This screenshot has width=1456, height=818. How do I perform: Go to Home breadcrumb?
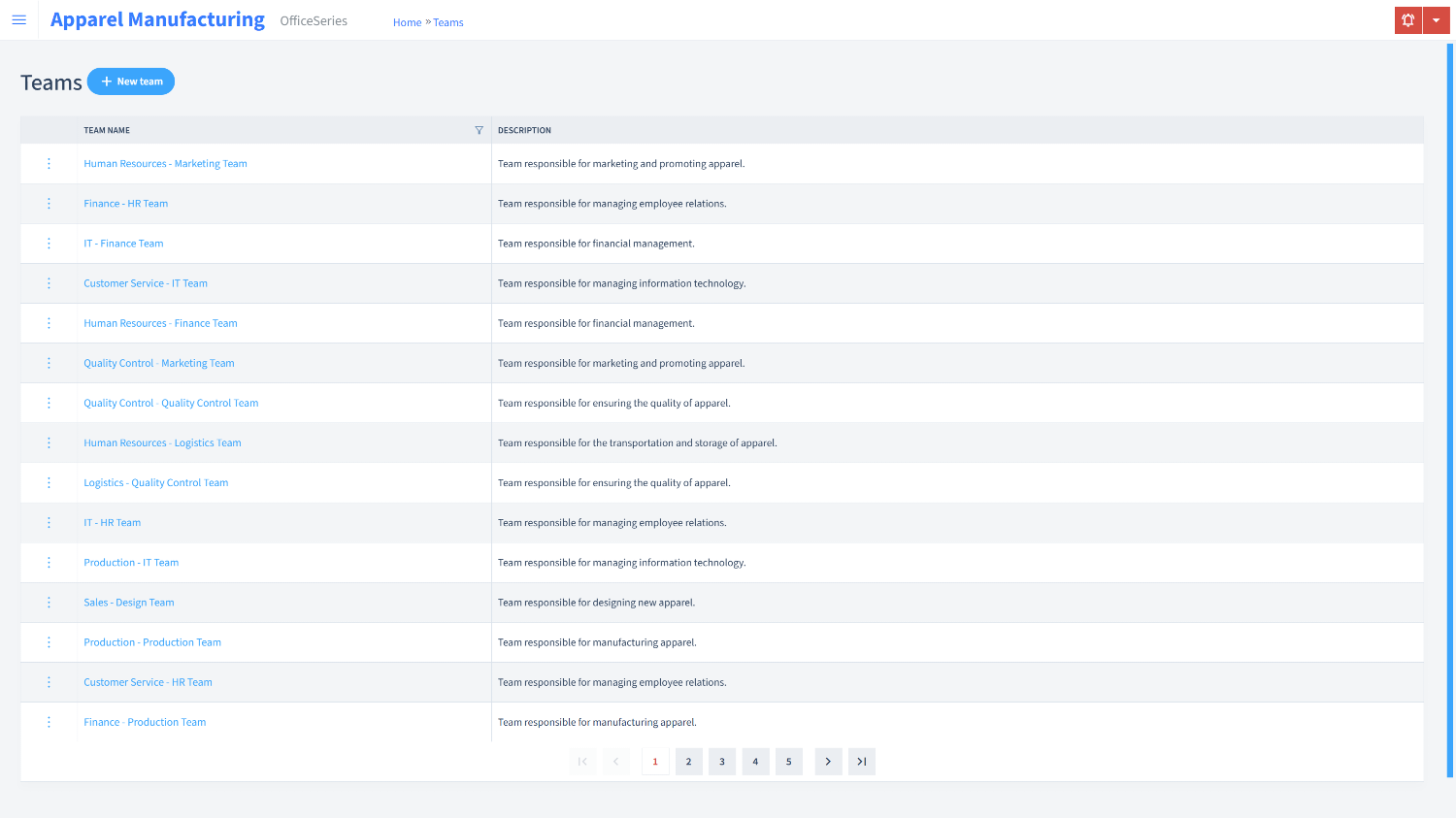407,22
